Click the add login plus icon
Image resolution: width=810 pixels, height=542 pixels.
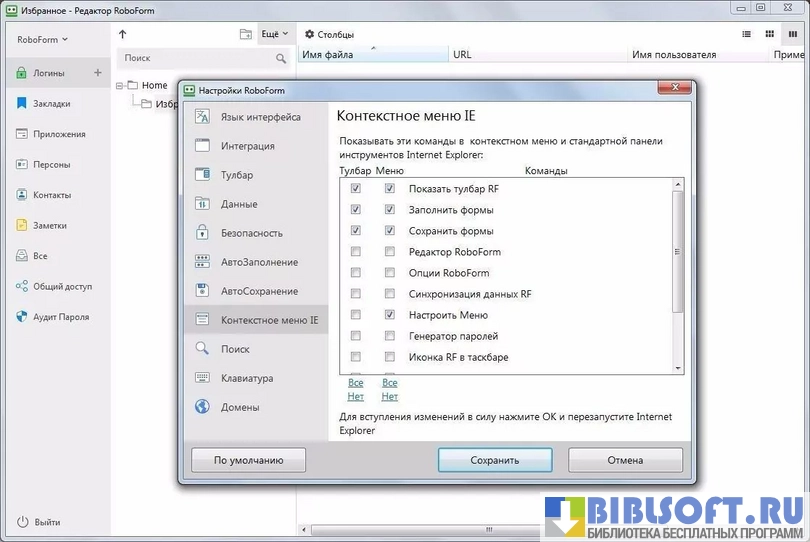[x=97, y=73]
